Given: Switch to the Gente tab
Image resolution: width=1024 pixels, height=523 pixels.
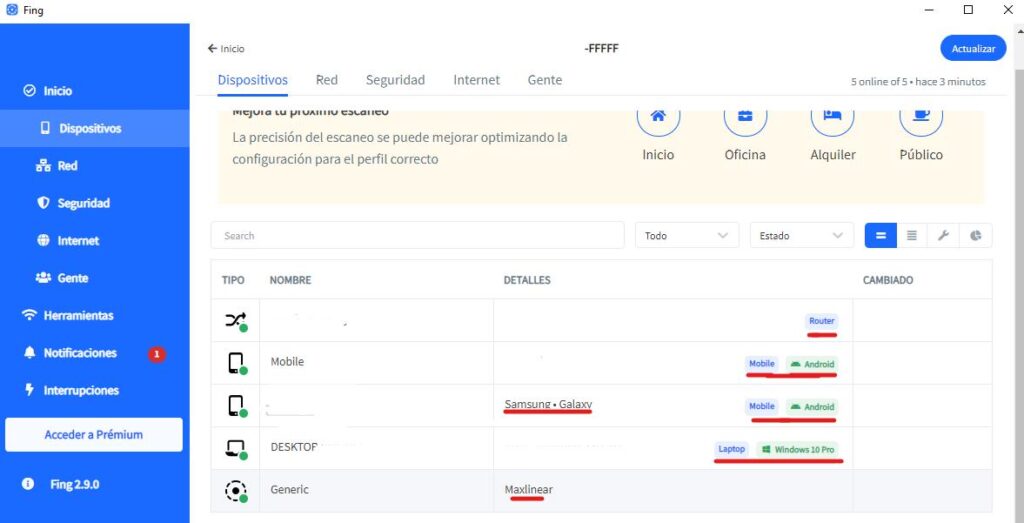Looking at the screenshot, I should point(545,80).
